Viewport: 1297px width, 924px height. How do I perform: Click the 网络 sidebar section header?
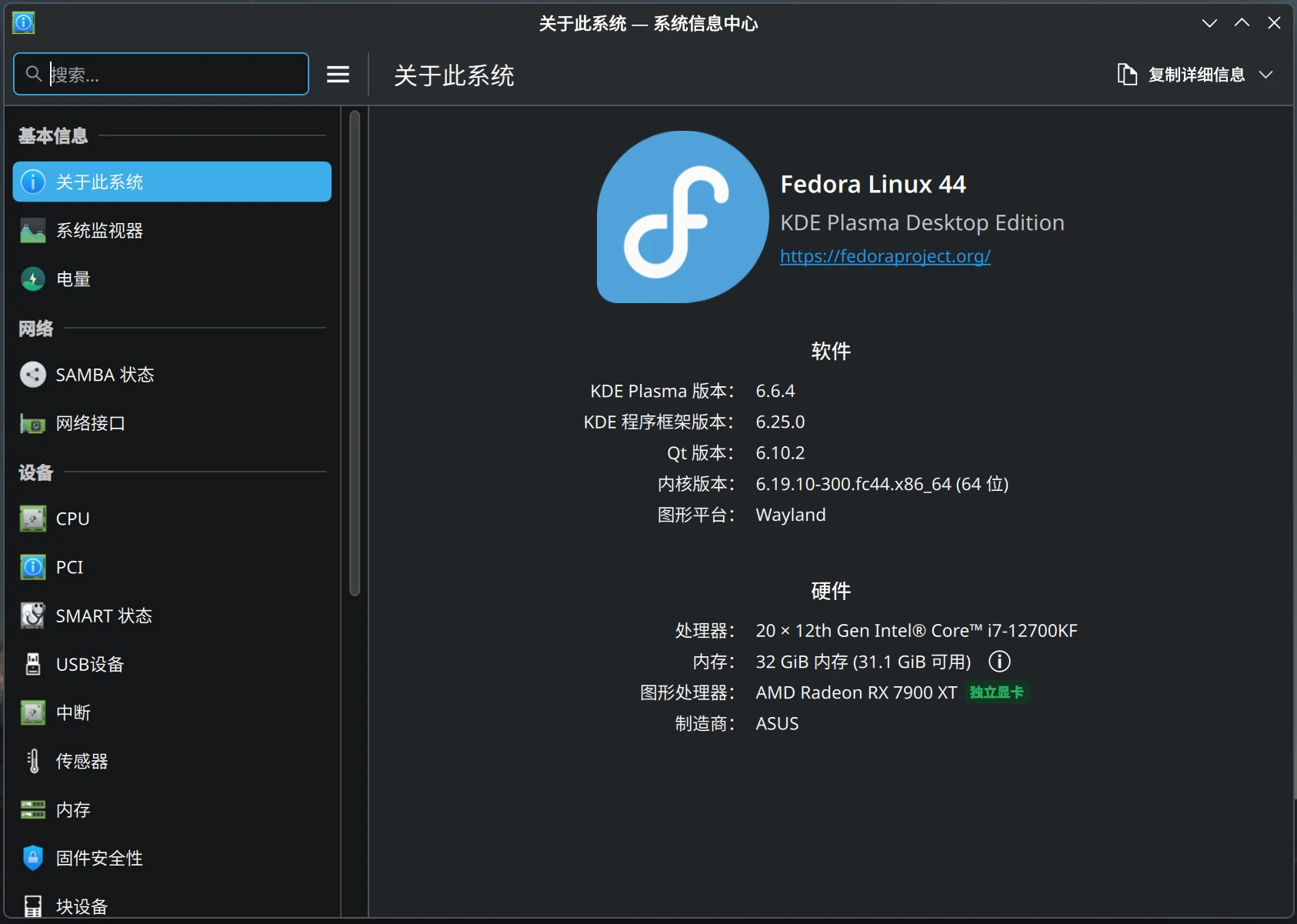36,329
